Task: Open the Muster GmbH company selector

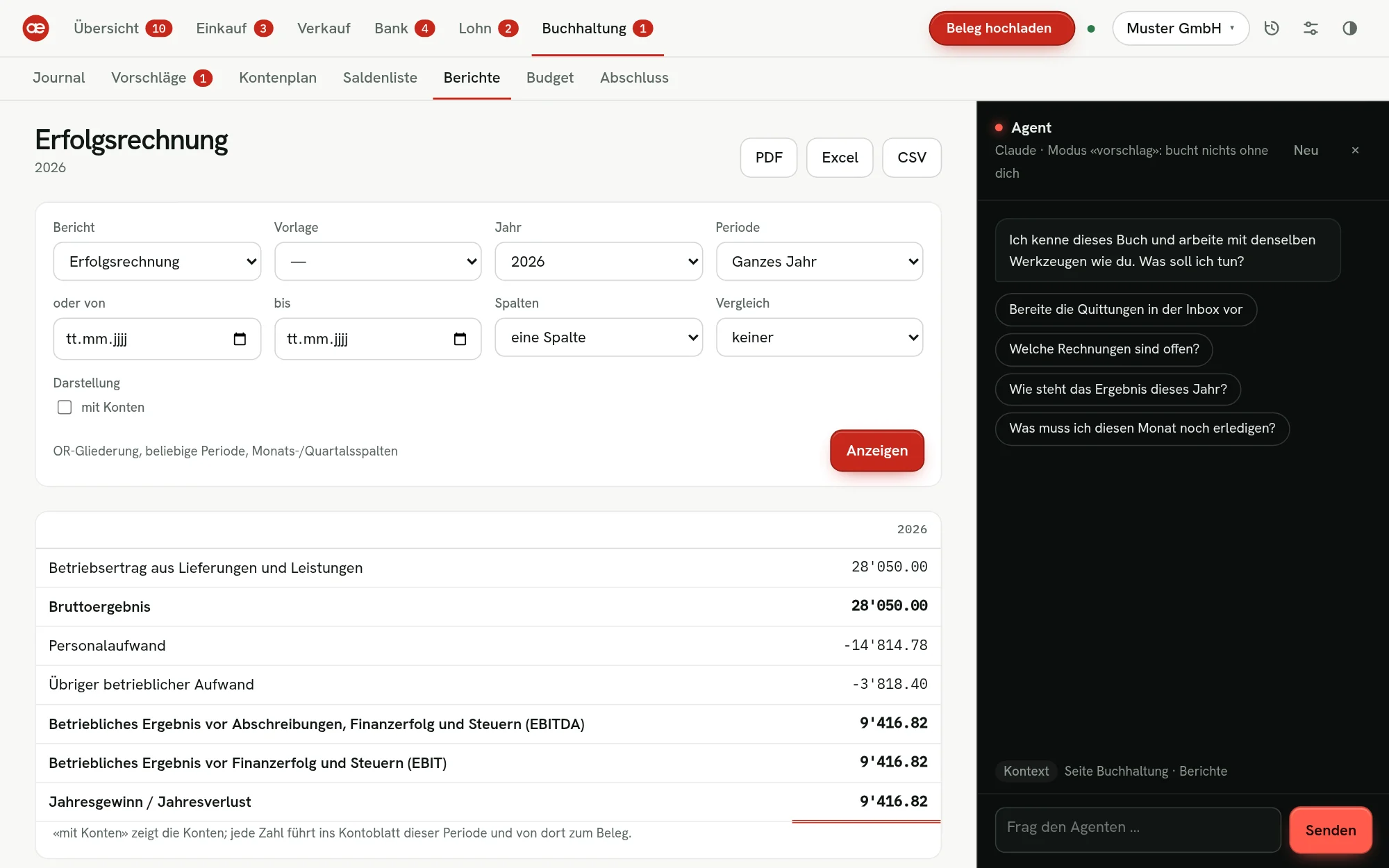Action: (x=1181, y=28)
